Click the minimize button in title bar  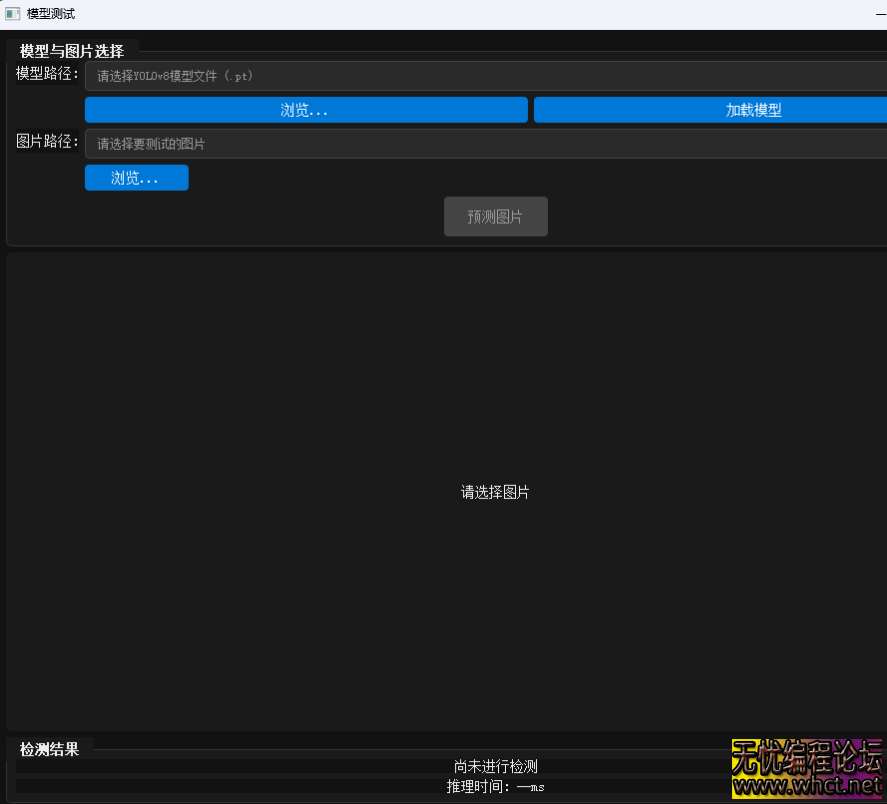(x=879, y=13)
